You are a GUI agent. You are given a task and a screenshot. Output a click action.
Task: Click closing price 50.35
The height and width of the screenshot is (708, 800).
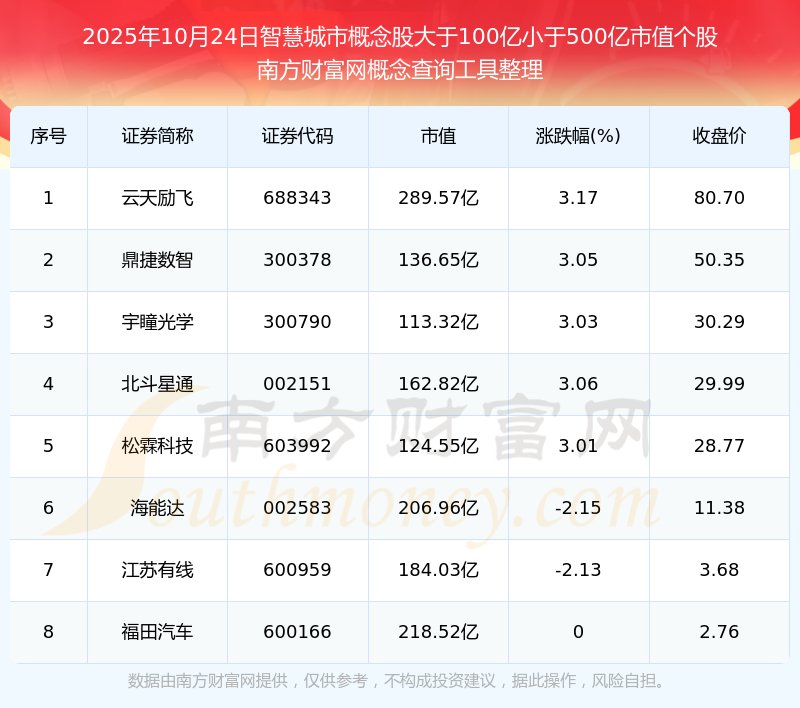[719, 260]
